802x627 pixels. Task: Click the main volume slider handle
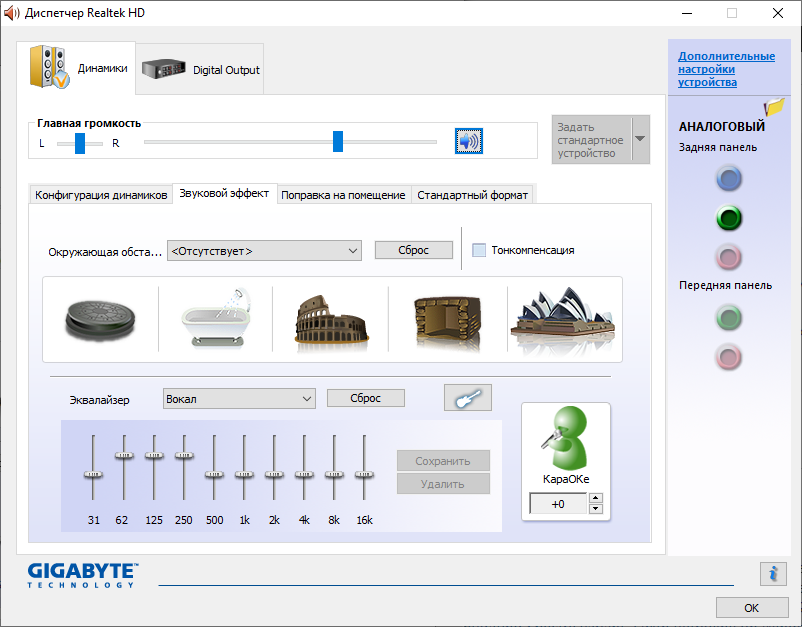338,141
